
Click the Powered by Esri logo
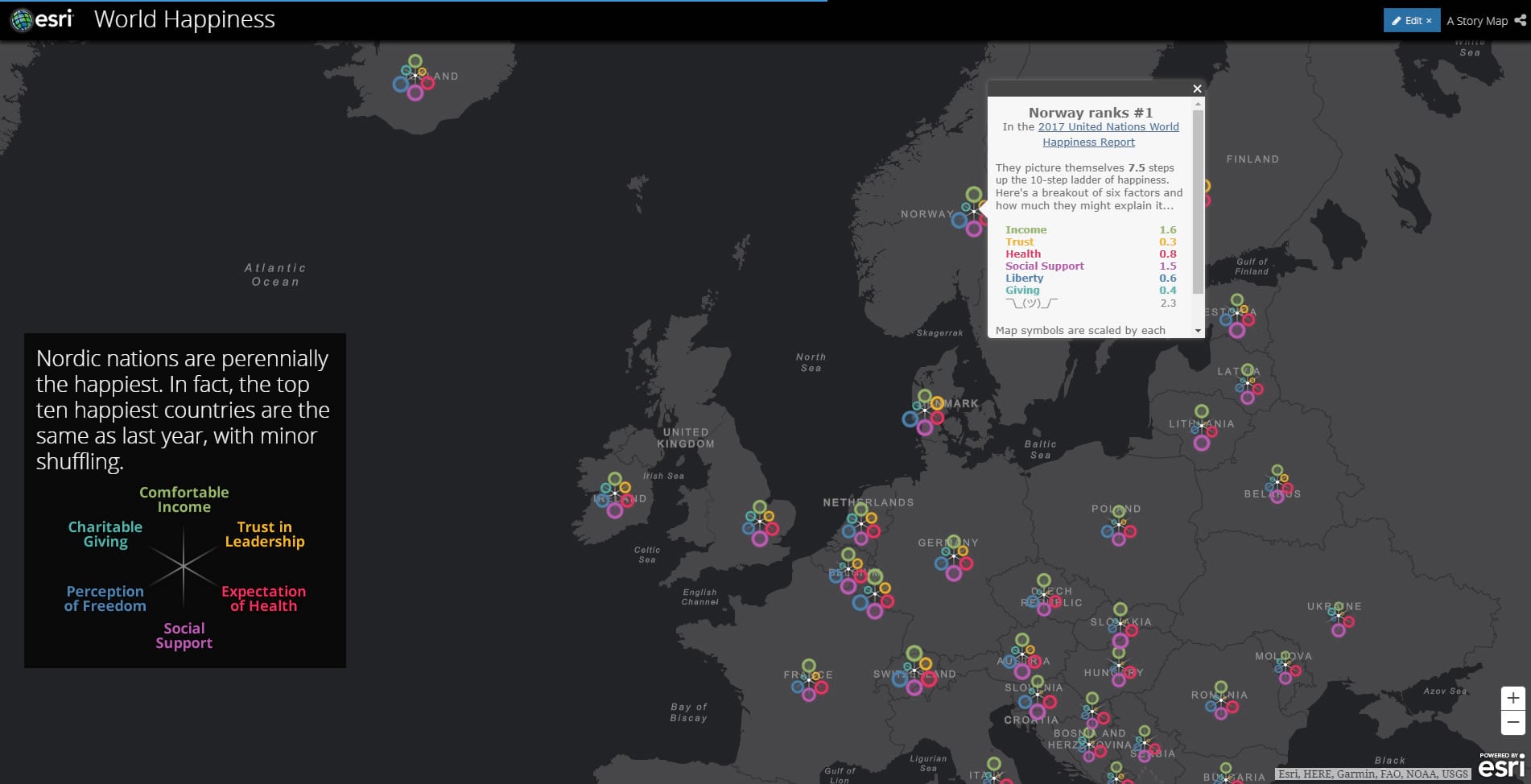tap(1501, 766)
